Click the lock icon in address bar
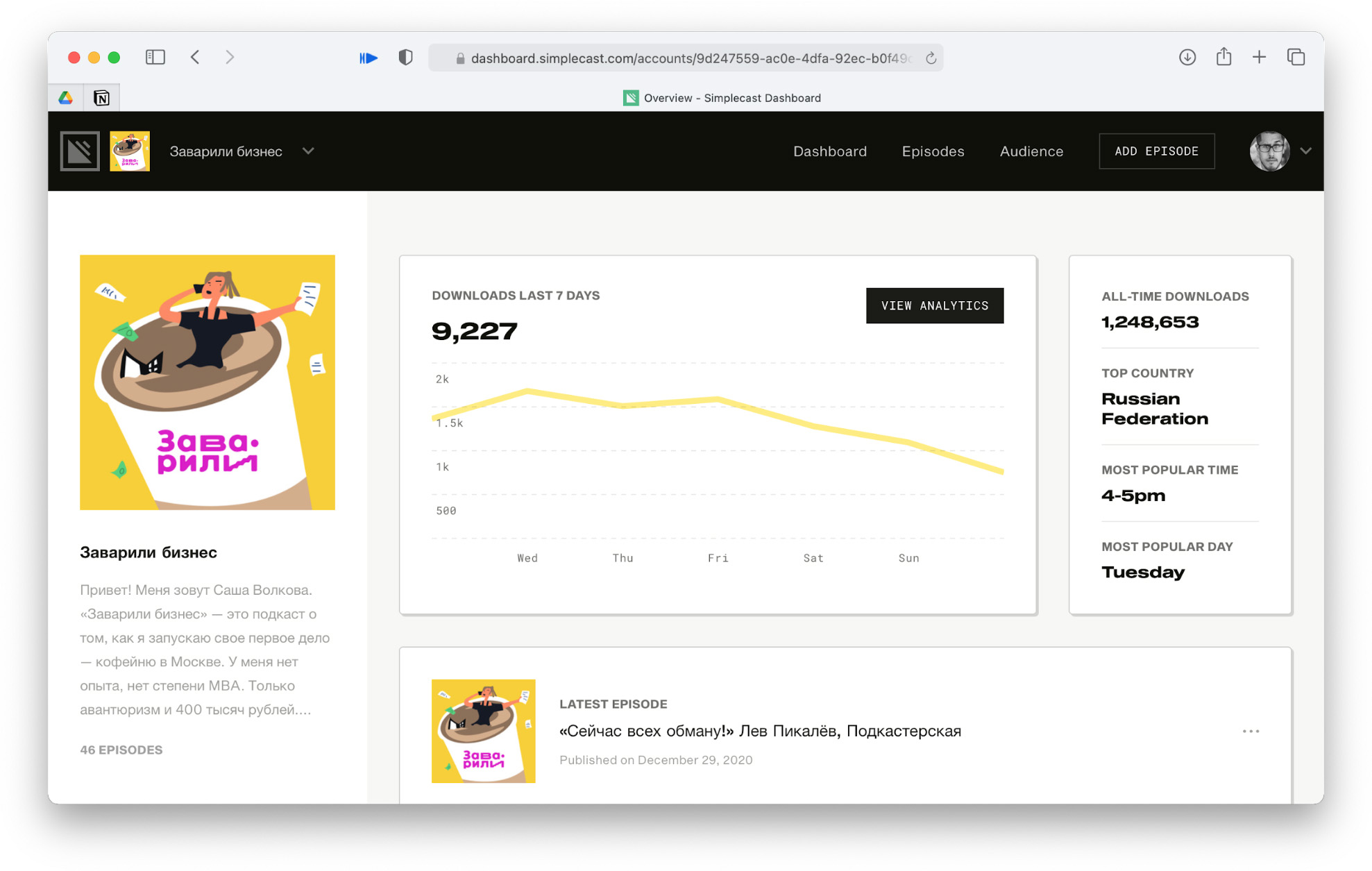1372x871 pixels. pyautogui.click(x=459, y=58)
